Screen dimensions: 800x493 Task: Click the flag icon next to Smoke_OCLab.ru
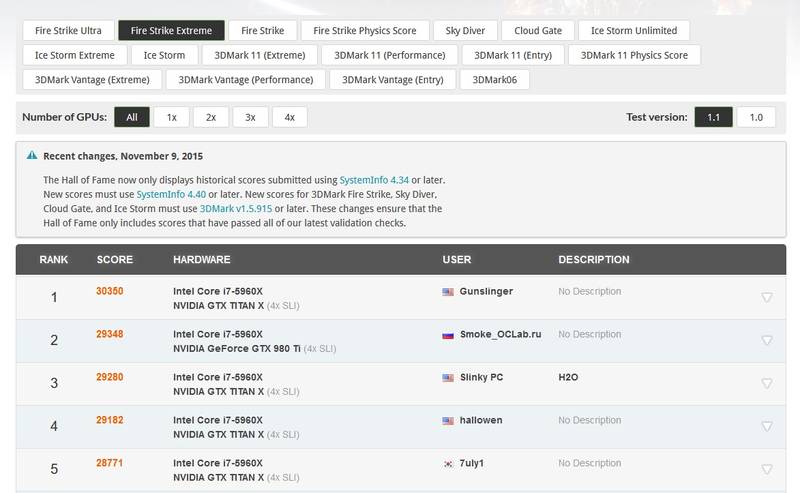click(448, 335)
